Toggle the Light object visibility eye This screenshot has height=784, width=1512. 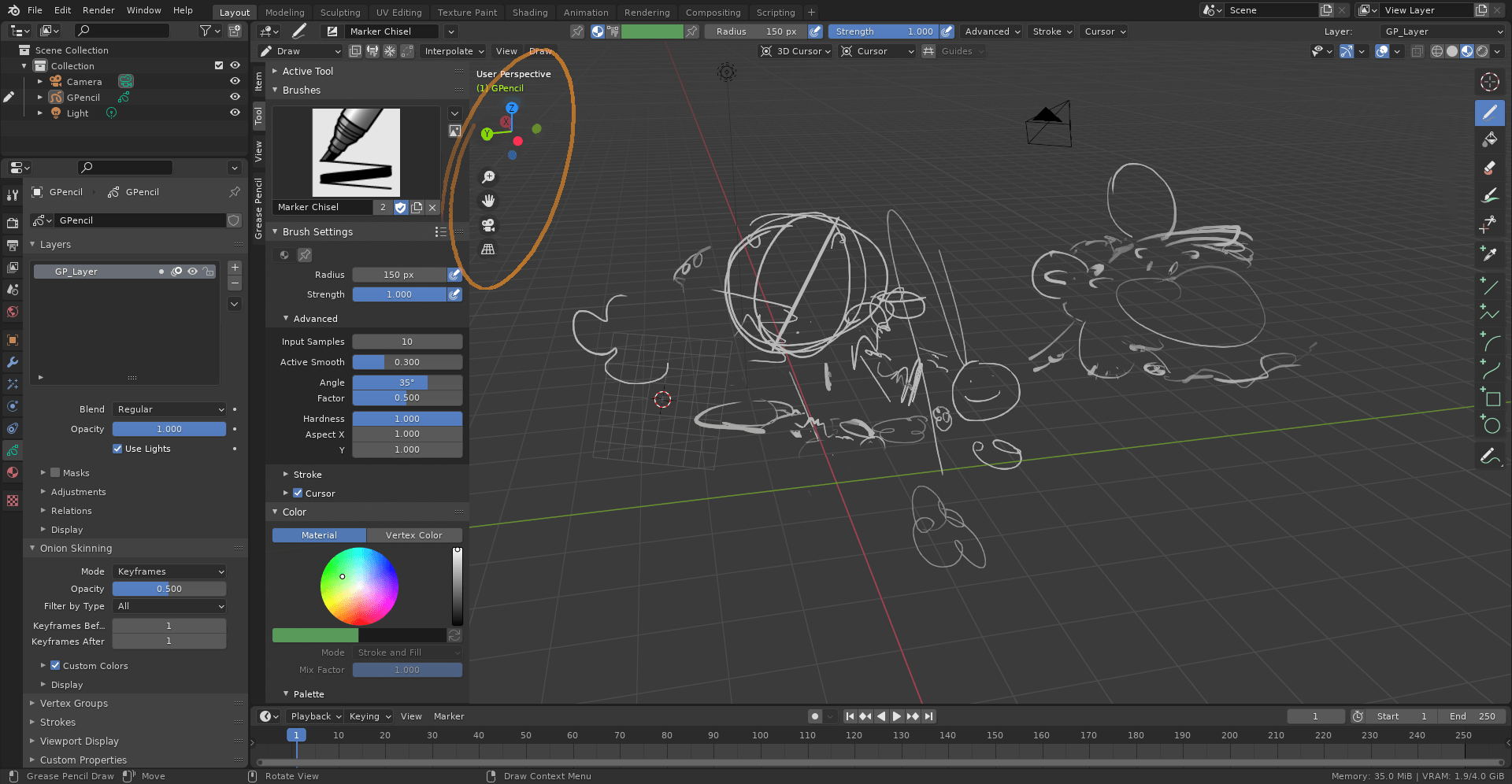click(235, 113)
